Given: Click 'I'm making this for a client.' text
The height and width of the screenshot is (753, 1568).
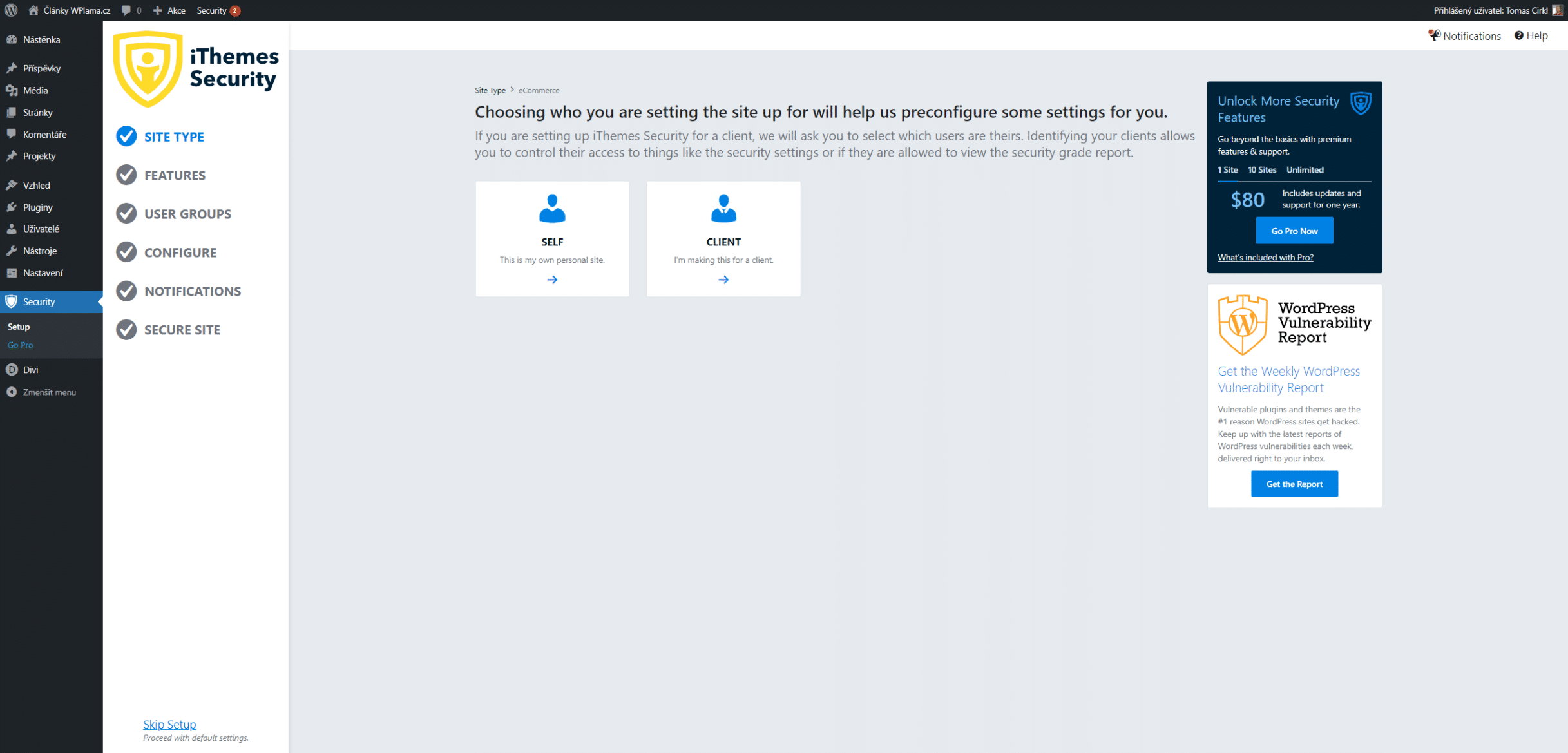Looking at the screenshot, I should [x=723, y=260].
